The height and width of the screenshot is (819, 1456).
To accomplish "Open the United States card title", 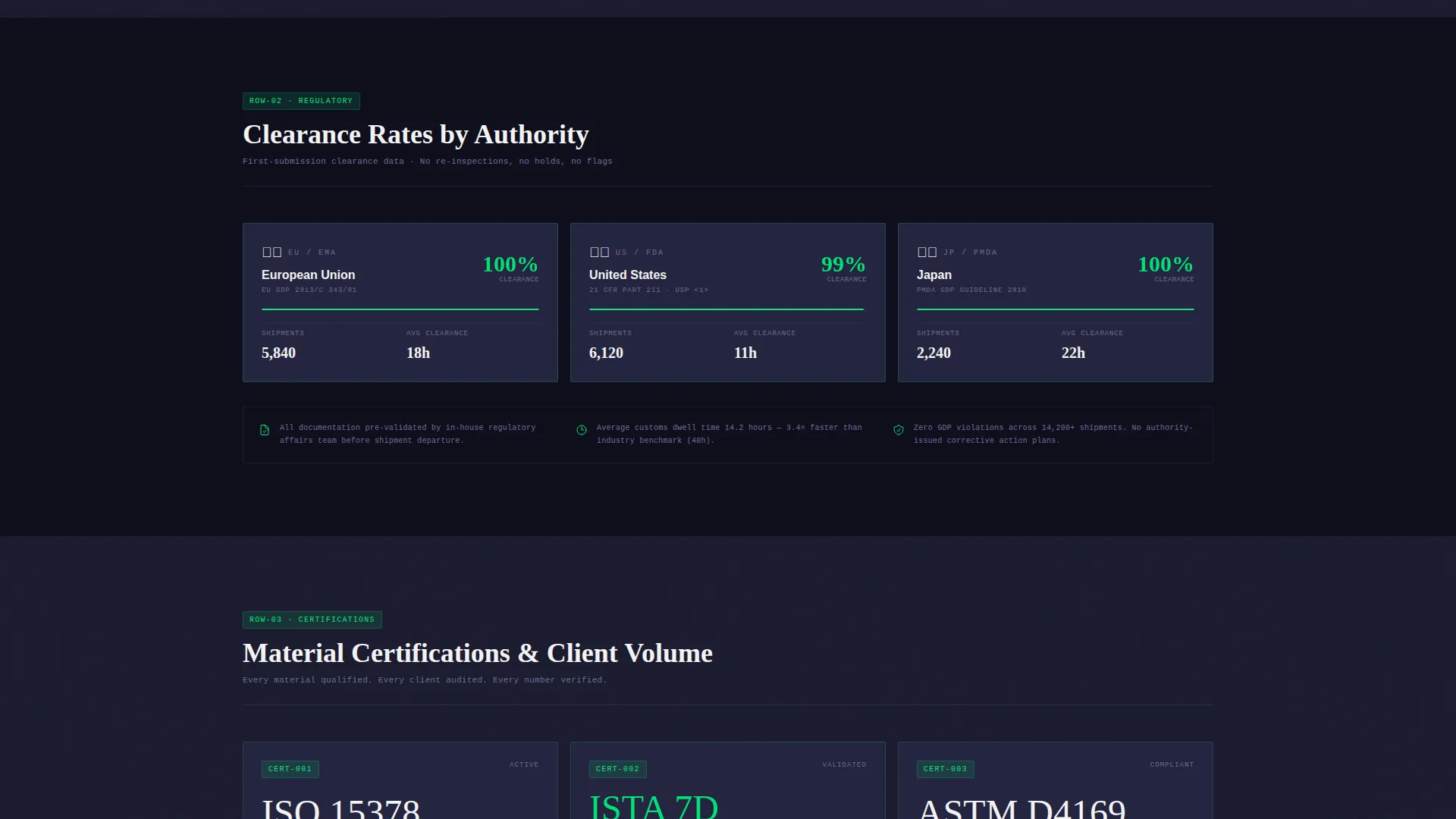I will click(628, 275).
